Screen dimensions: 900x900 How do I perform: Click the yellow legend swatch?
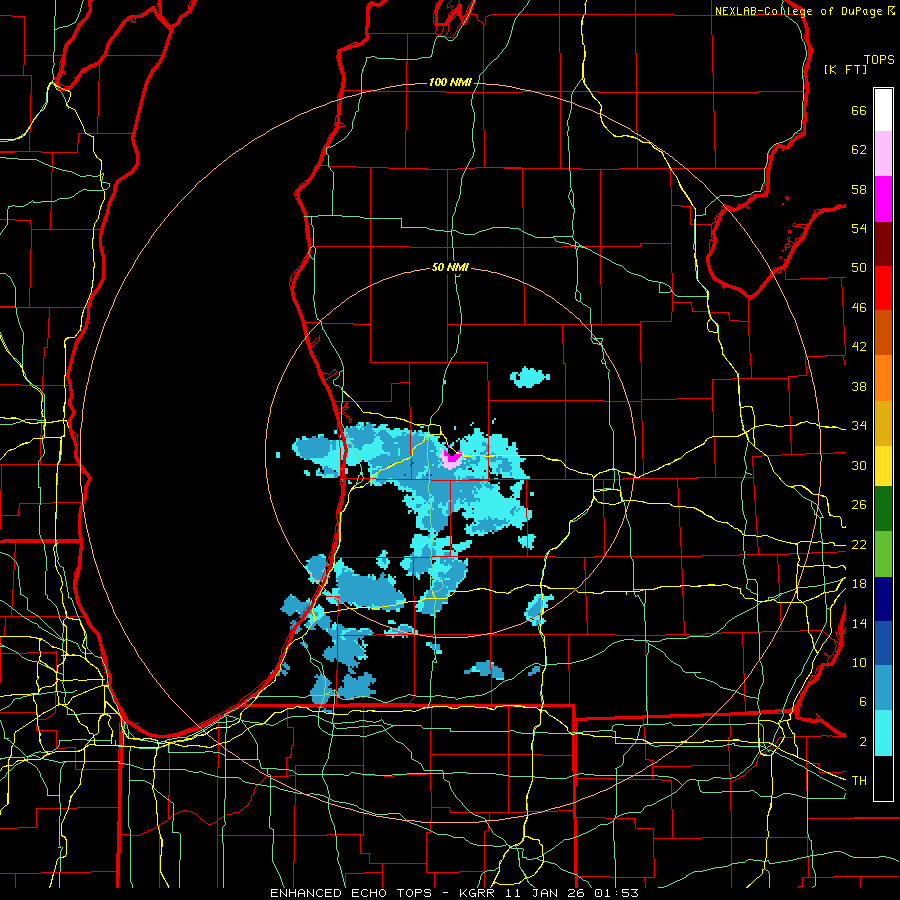[x=883, y=466]
